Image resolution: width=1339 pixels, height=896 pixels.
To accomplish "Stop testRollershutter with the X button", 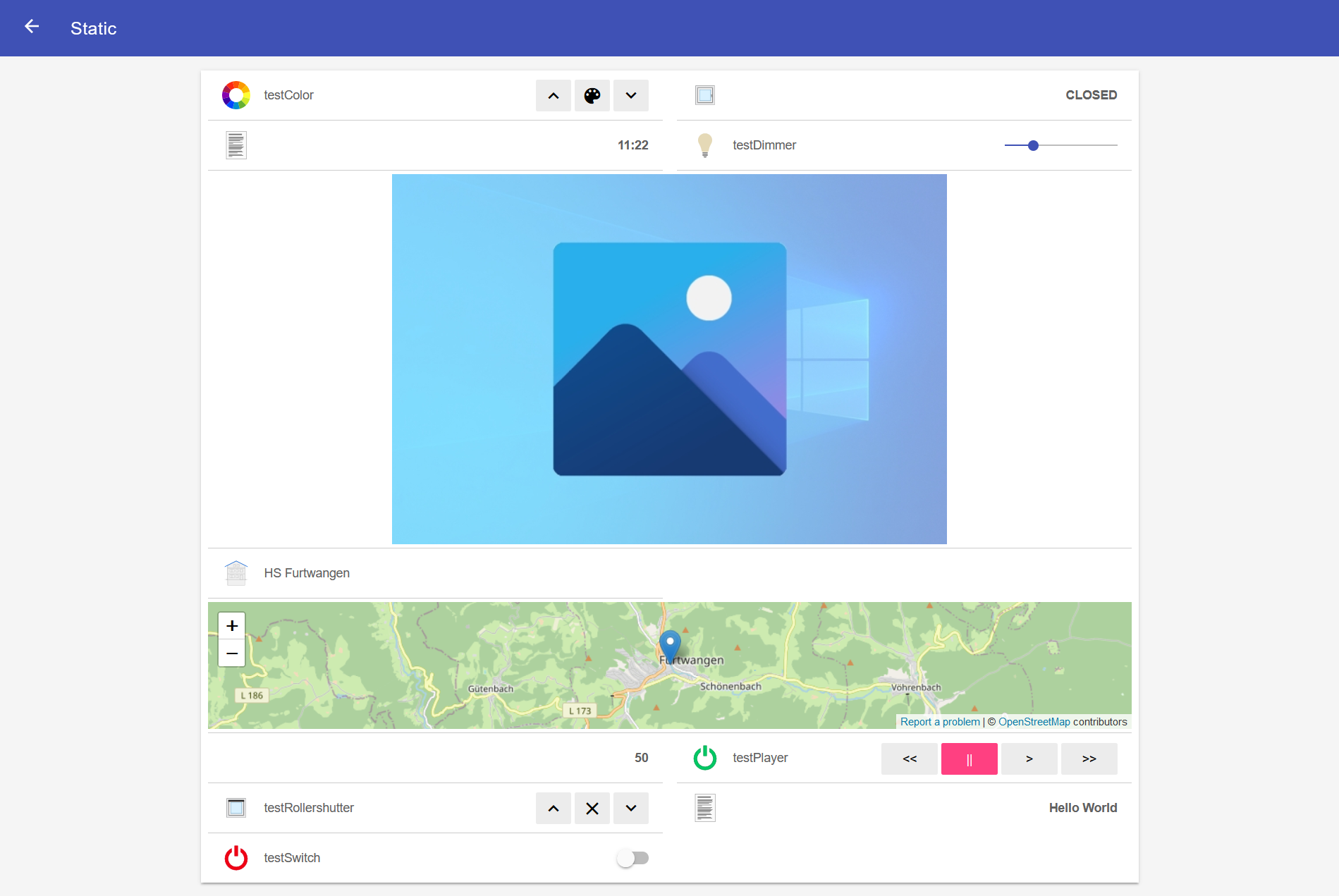I will pyautogui.click(x=592, y=808).
